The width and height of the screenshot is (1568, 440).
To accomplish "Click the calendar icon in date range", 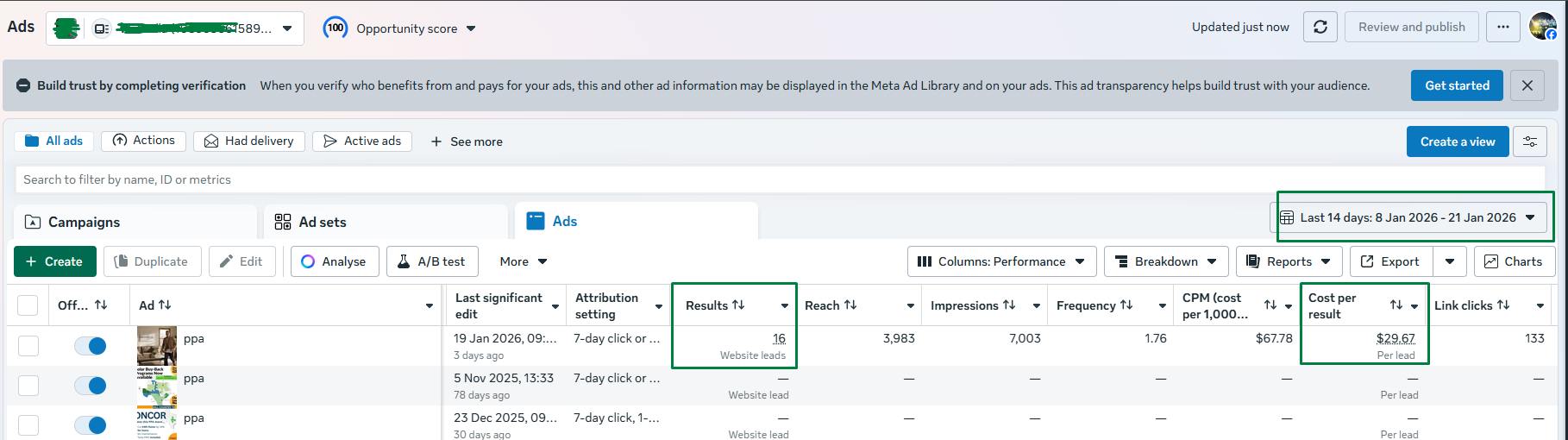I will click(x=1287, y=217).
